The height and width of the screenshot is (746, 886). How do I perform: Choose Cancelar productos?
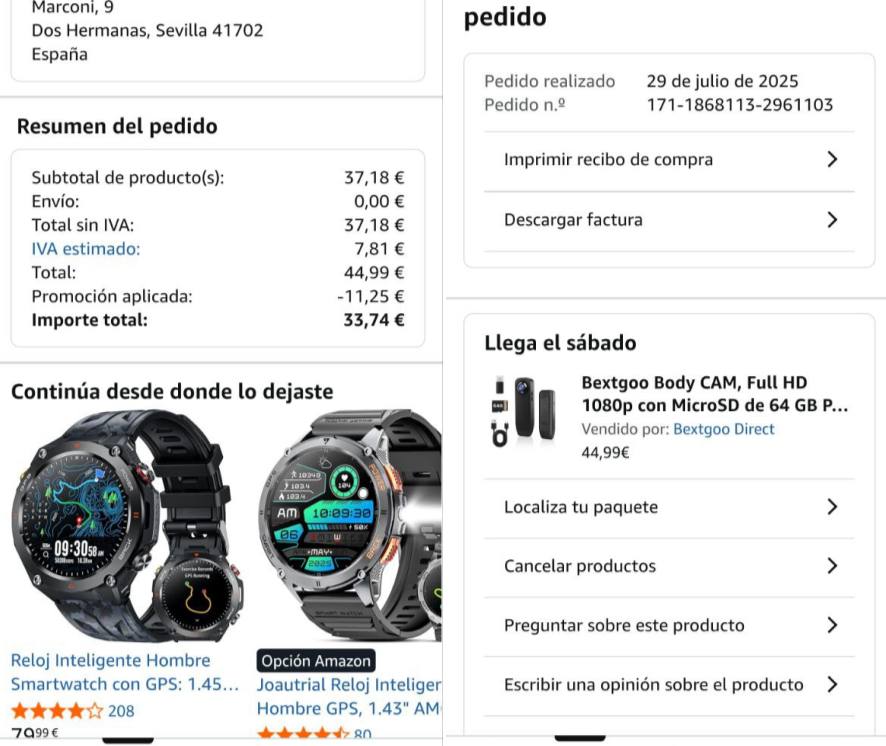669,566
